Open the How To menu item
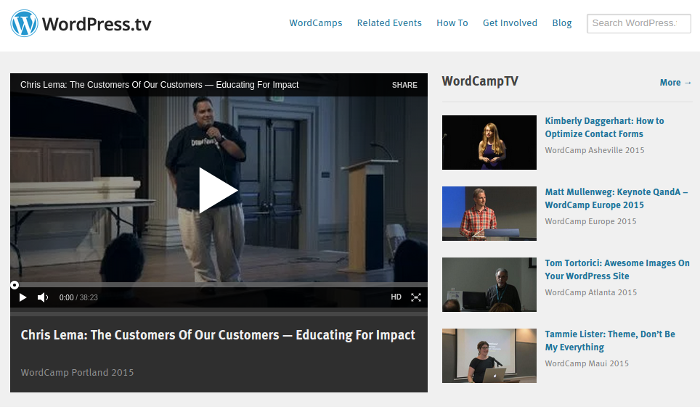The width and height of the screenshot is (700, 412). [x=452, y=23]
